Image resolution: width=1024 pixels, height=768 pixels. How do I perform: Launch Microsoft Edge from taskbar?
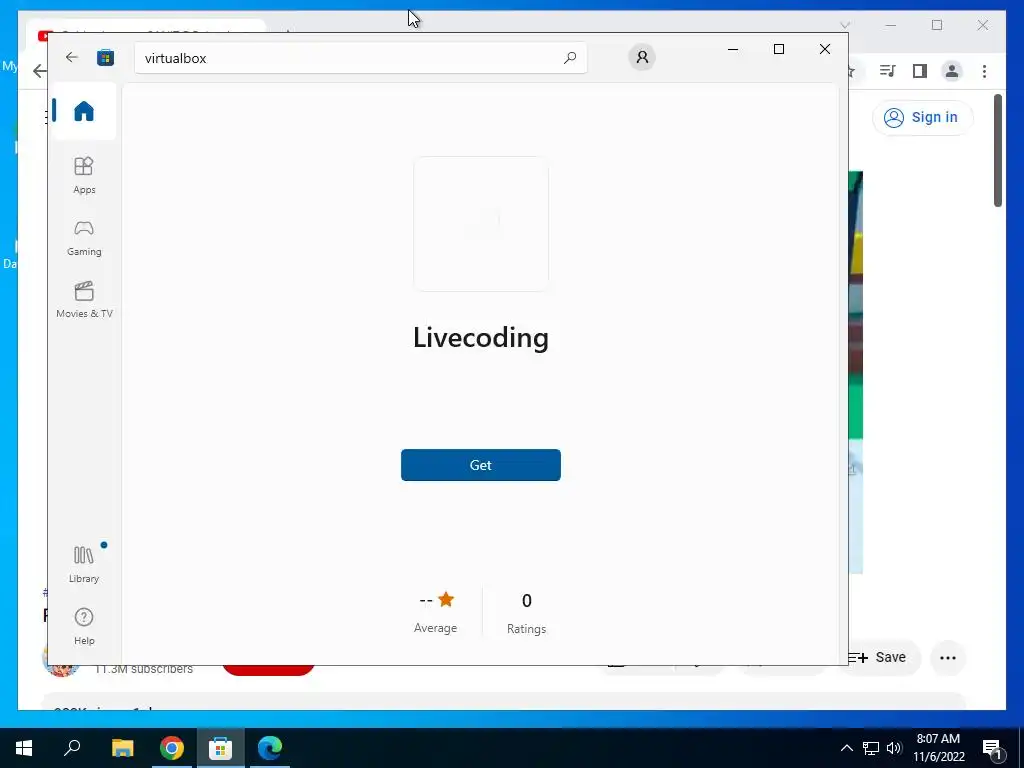270,748
